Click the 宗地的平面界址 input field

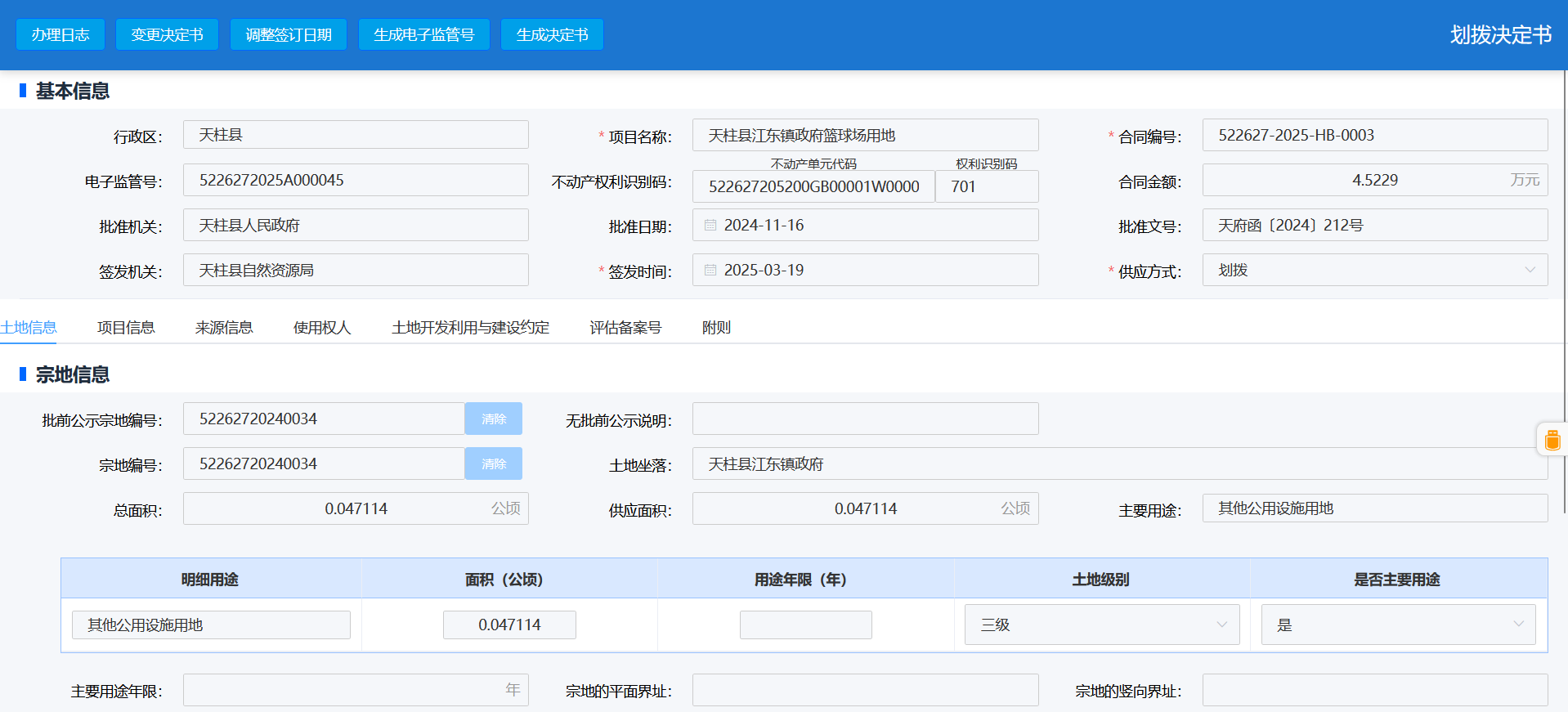[x=865, y=690]
